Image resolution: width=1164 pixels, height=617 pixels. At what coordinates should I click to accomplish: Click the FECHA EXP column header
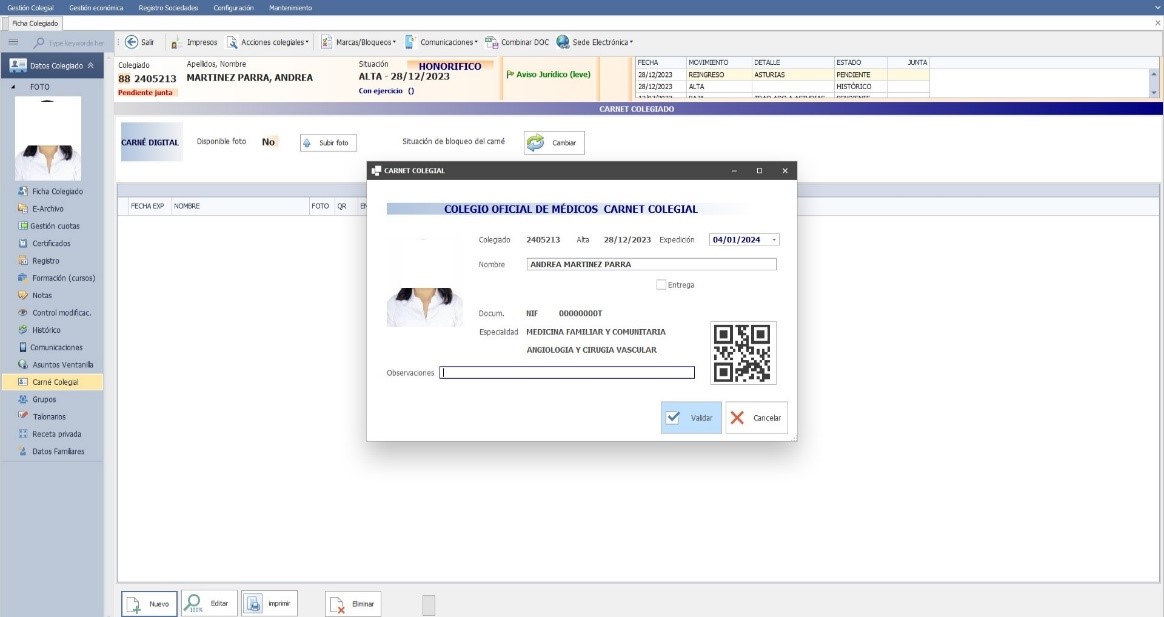pos(147,206)
